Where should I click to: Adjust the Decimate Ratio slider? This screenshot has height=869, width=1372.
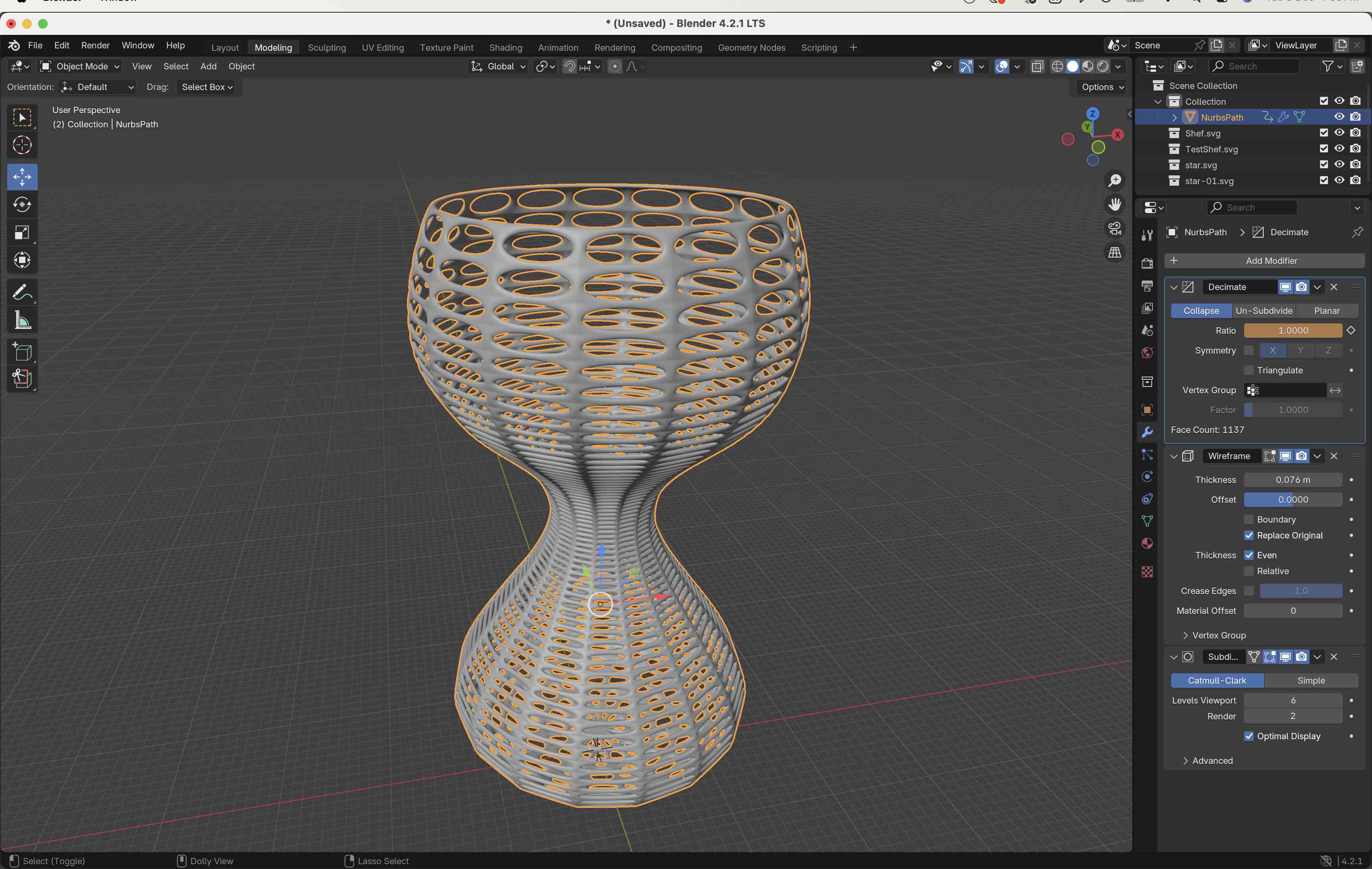[1293, 331]
